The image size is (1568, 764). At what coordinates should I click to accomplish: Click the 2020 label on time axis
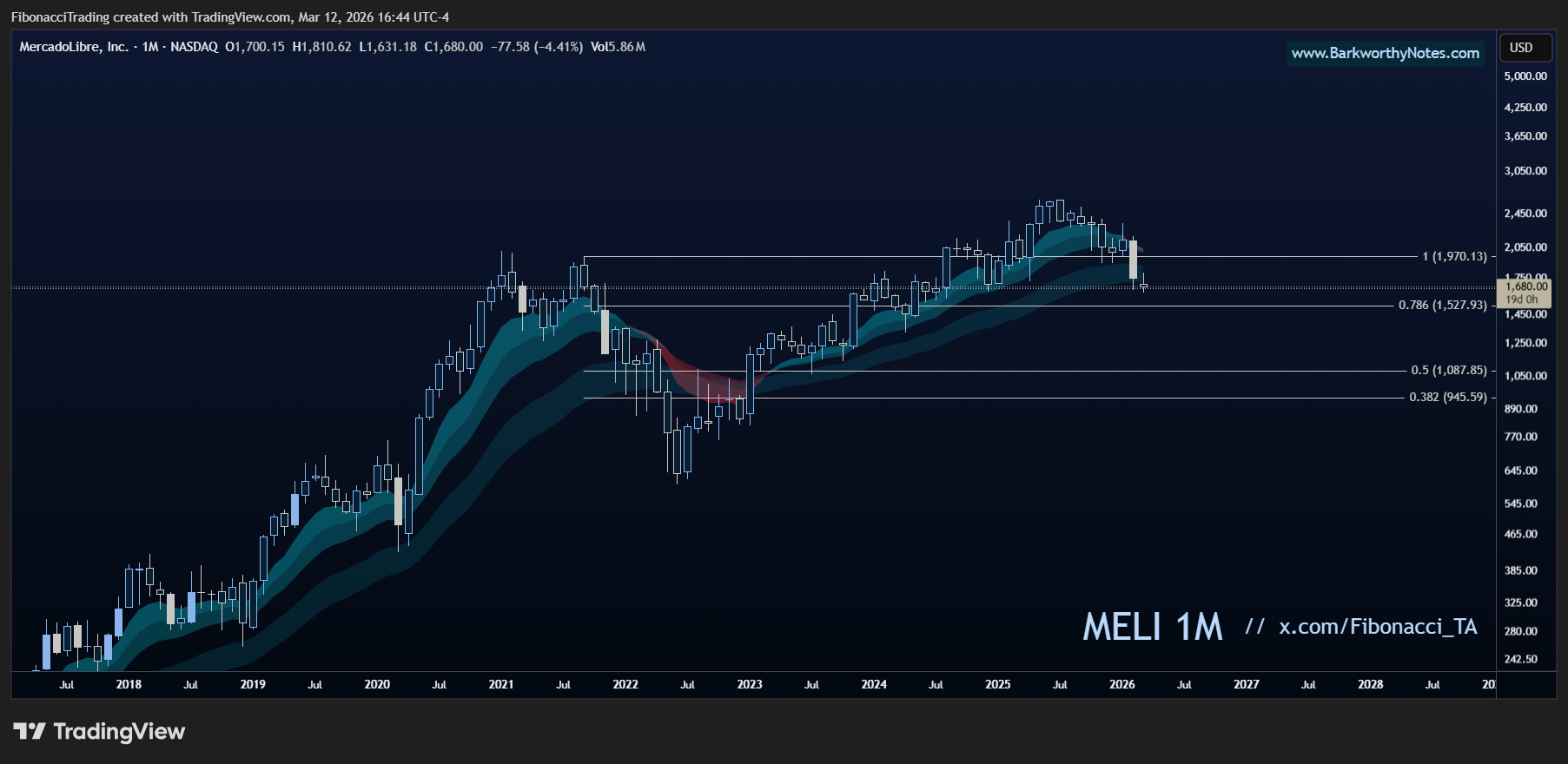[377, 684]
